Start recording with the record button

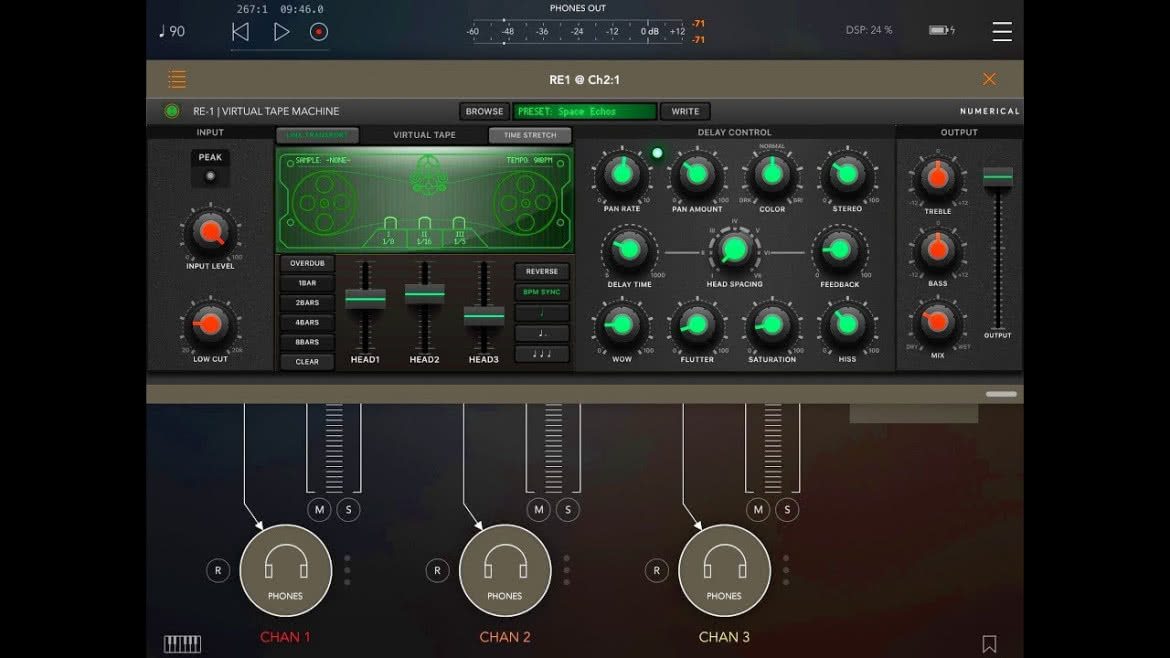coord(319,32)
